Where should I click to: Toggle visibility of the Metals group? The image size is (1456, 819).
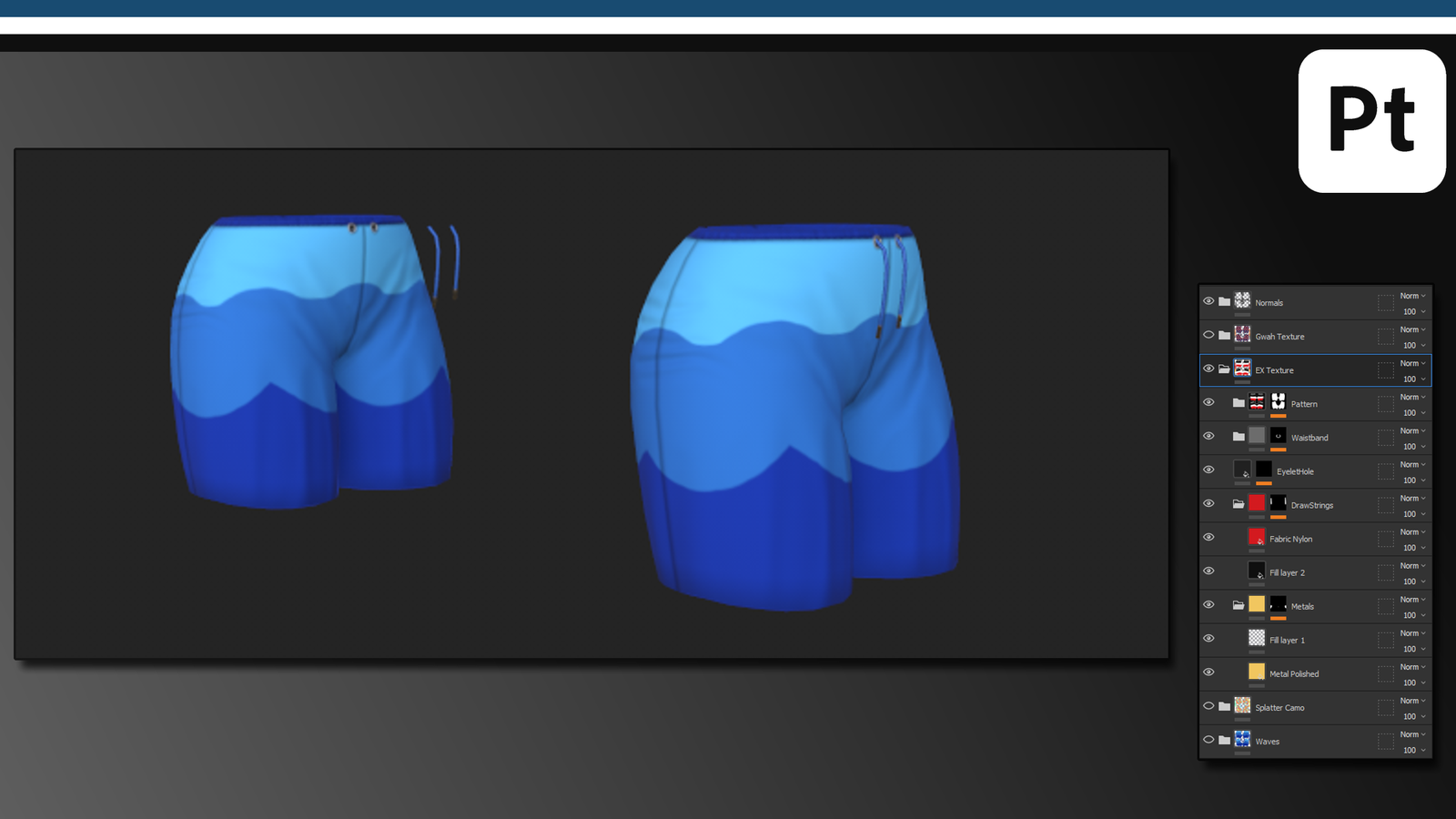pyautogui.click(x=1208, y=606)
